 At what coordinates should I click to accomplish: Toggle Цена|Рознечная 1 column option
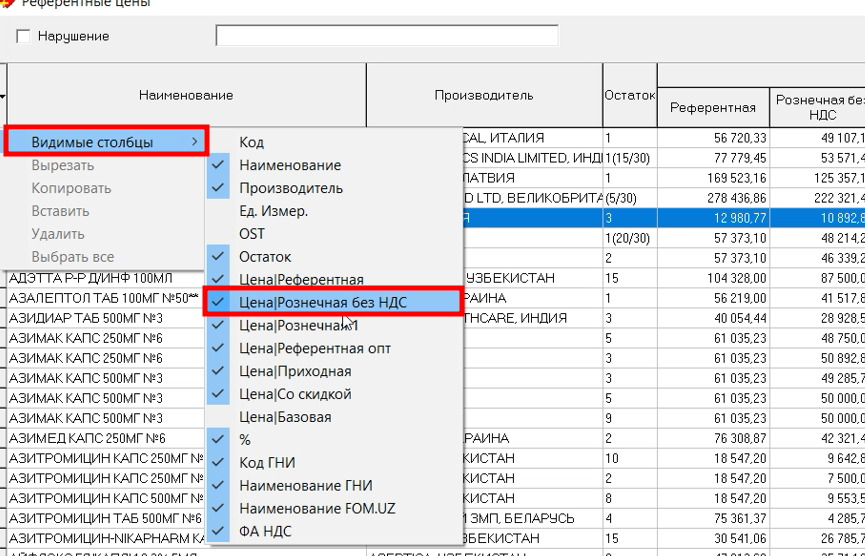point(334,325)
